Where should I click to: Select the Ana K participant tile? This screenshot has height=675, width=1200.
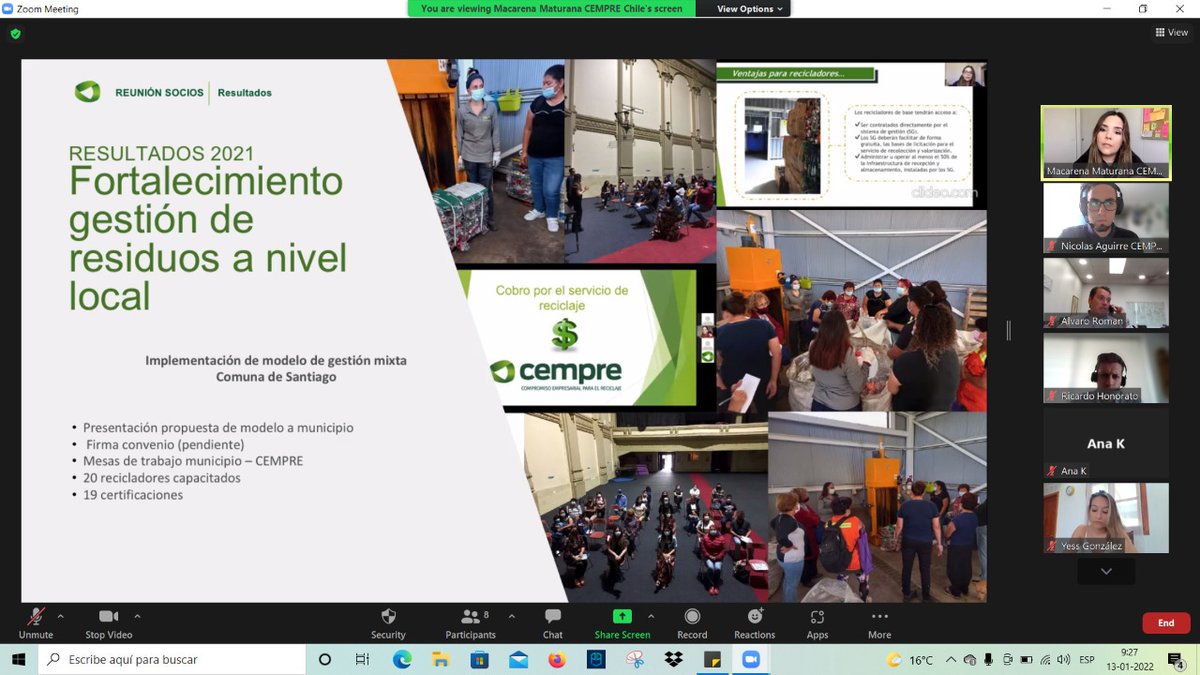tap(1106, 443)
